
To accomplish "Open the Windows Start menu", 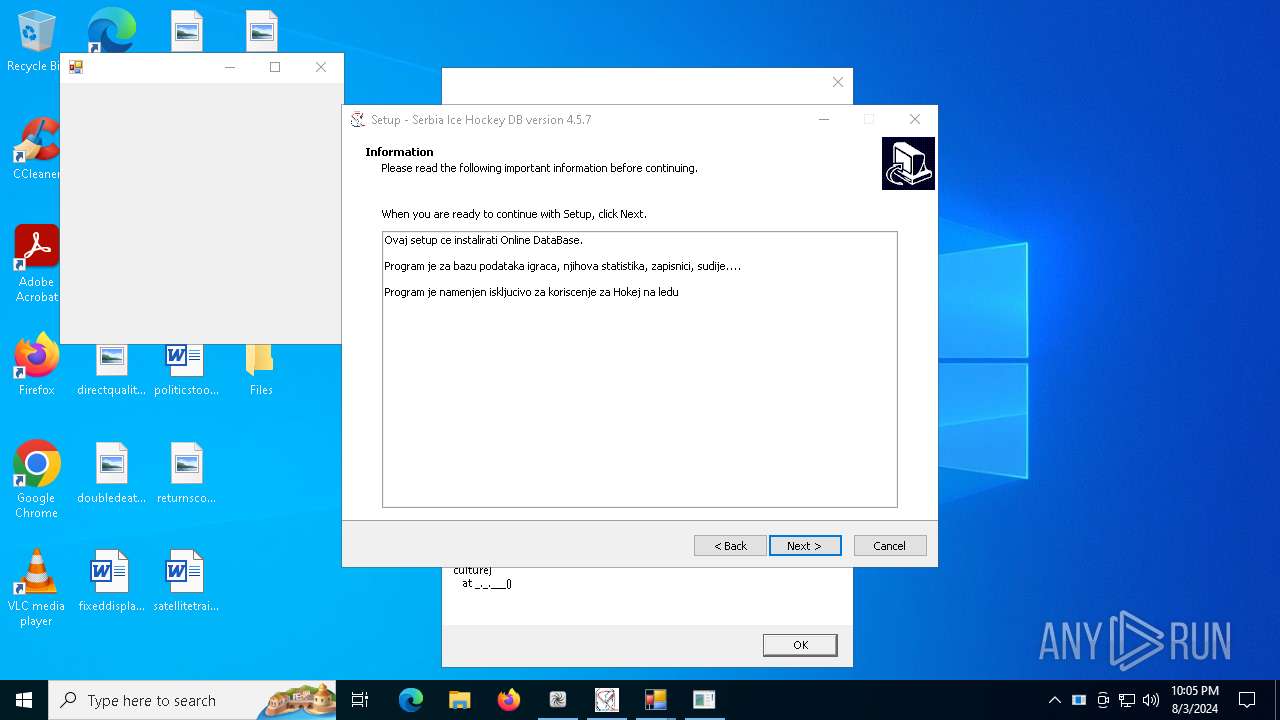I will click(24, 700).
